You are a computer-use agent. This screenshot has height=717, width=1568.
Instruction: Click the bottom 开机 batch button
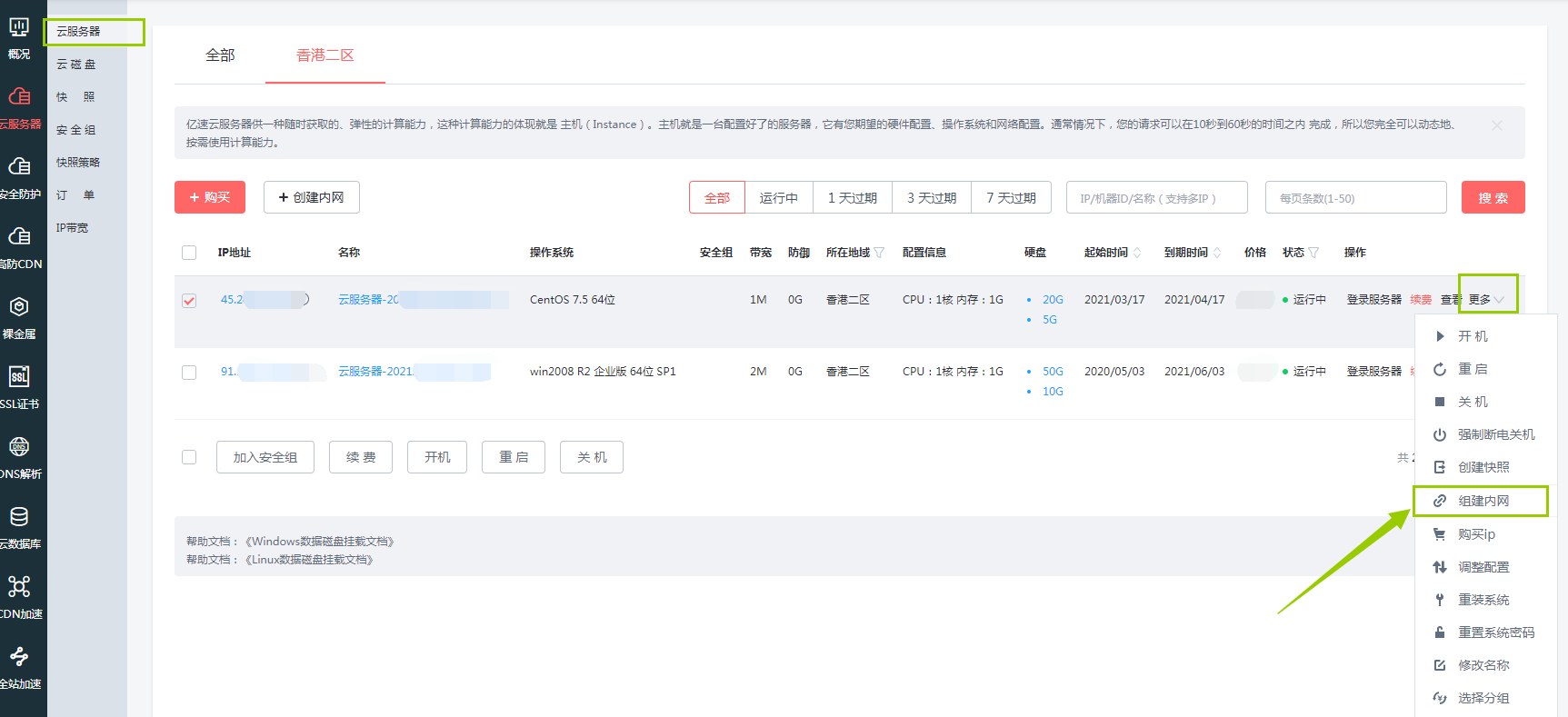tap(437, 457)
